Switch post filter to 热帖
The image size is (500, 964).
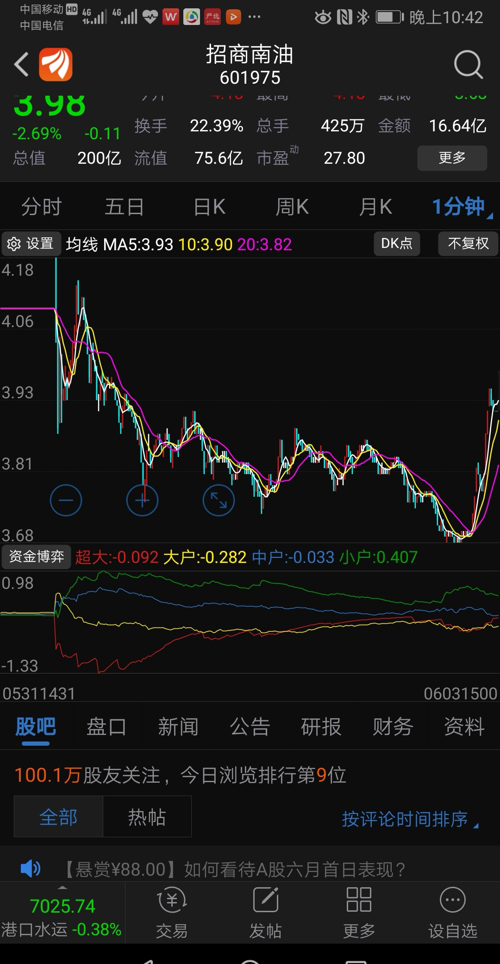pos(147,817)
